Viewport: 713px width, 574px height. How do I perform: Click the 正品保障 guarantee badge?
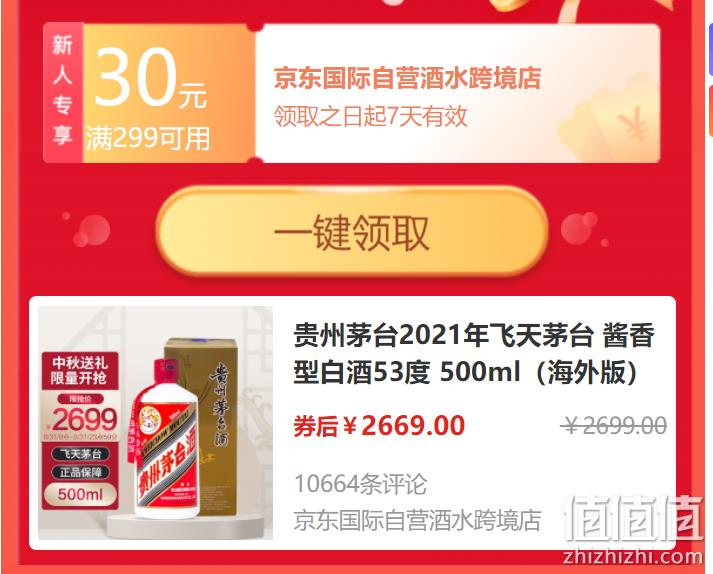pyautogui.click(x=80, y=473)
